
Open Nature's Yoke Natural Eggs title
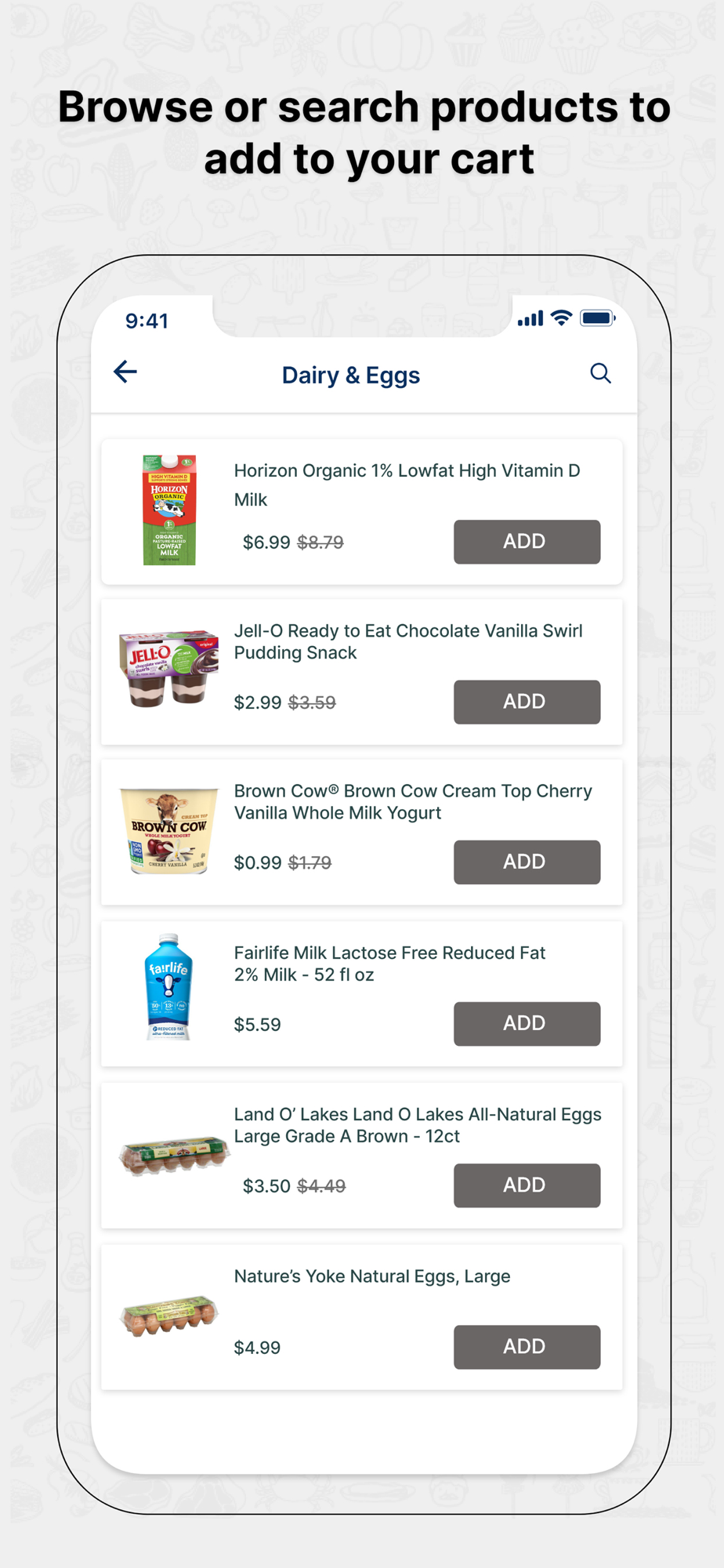point(372,1276)
